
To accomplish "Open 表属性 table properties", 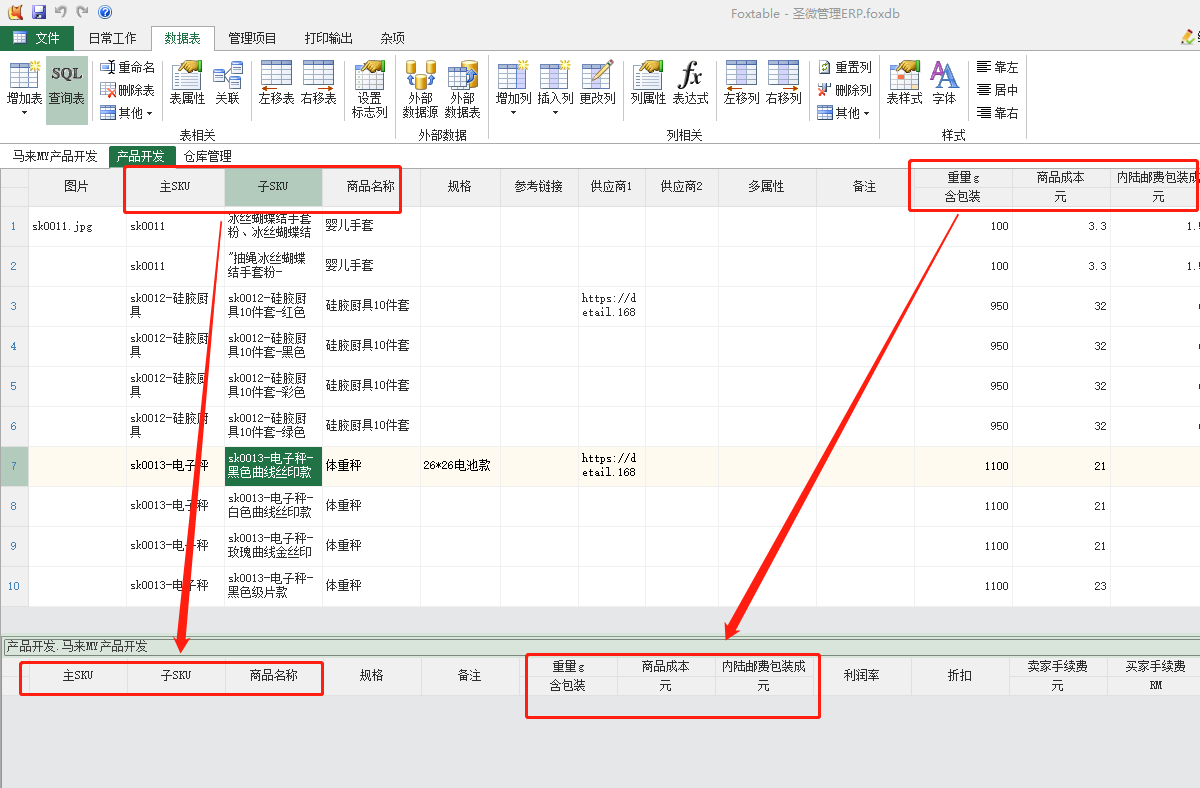I will [x=187, y=83].
